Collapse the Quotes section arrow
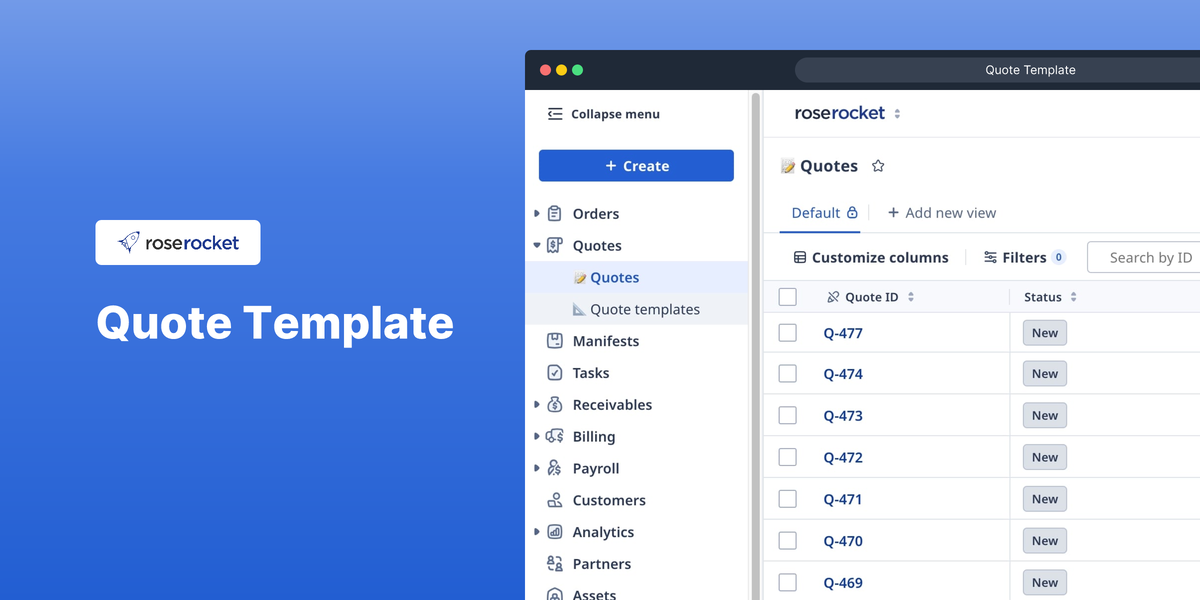The width and height of the screenshot is (1200, 600). pyautogui.click(x=537, y=246)
